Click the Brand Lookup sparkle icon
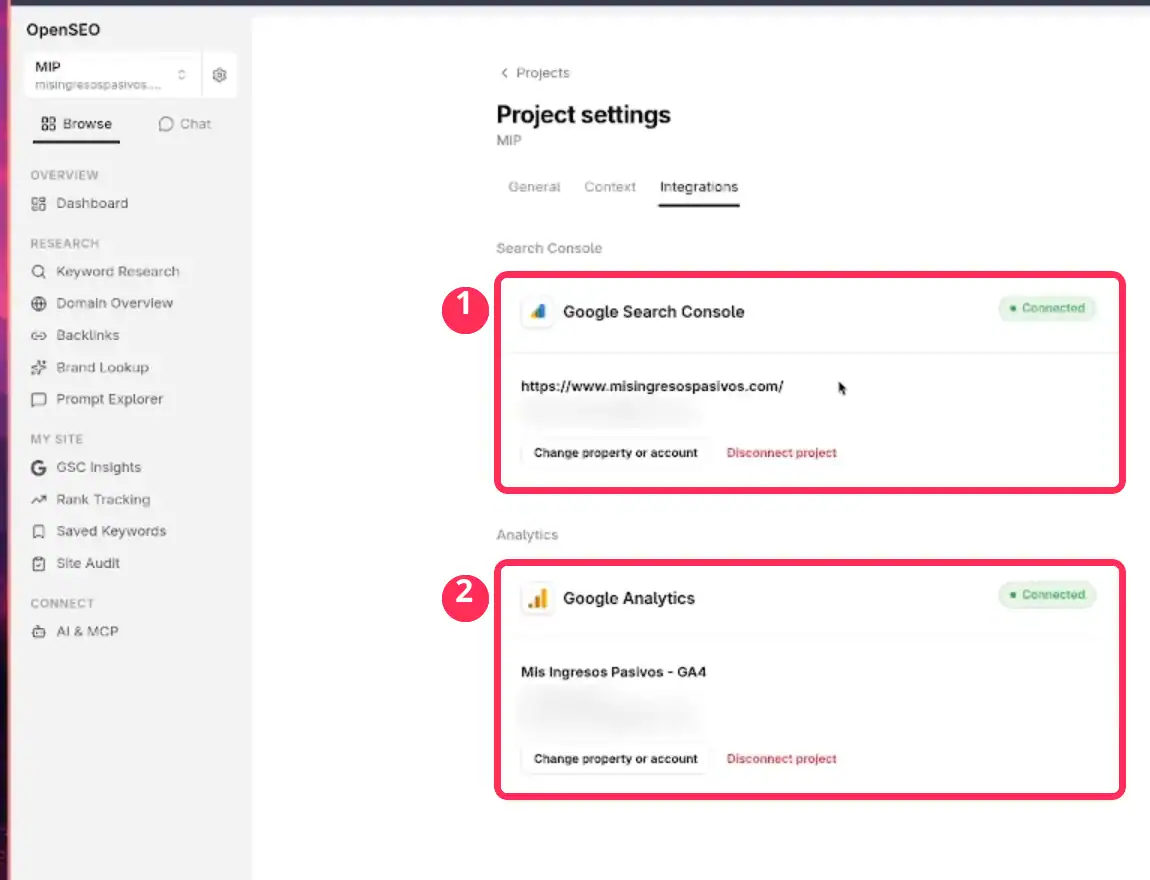Viewport: 1150px width, 880px height. tap(39, 367)
